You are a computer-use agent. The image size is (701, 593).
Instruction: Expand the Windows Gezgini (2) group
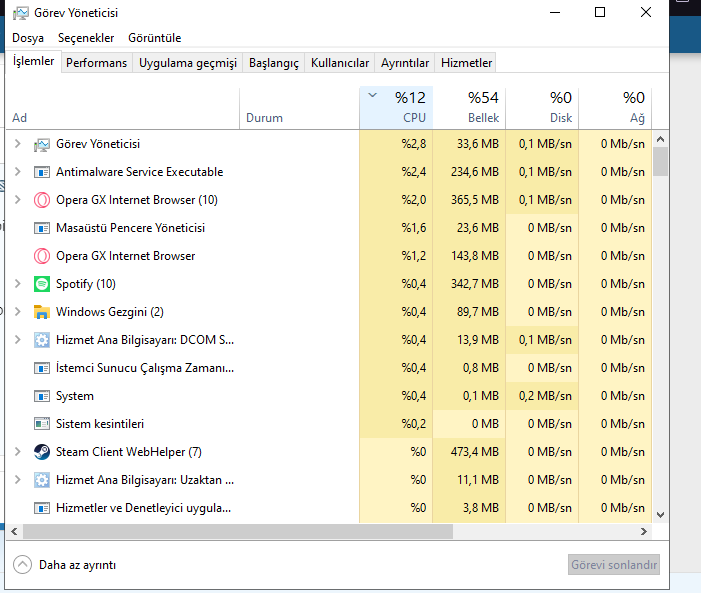pos(17,312)
